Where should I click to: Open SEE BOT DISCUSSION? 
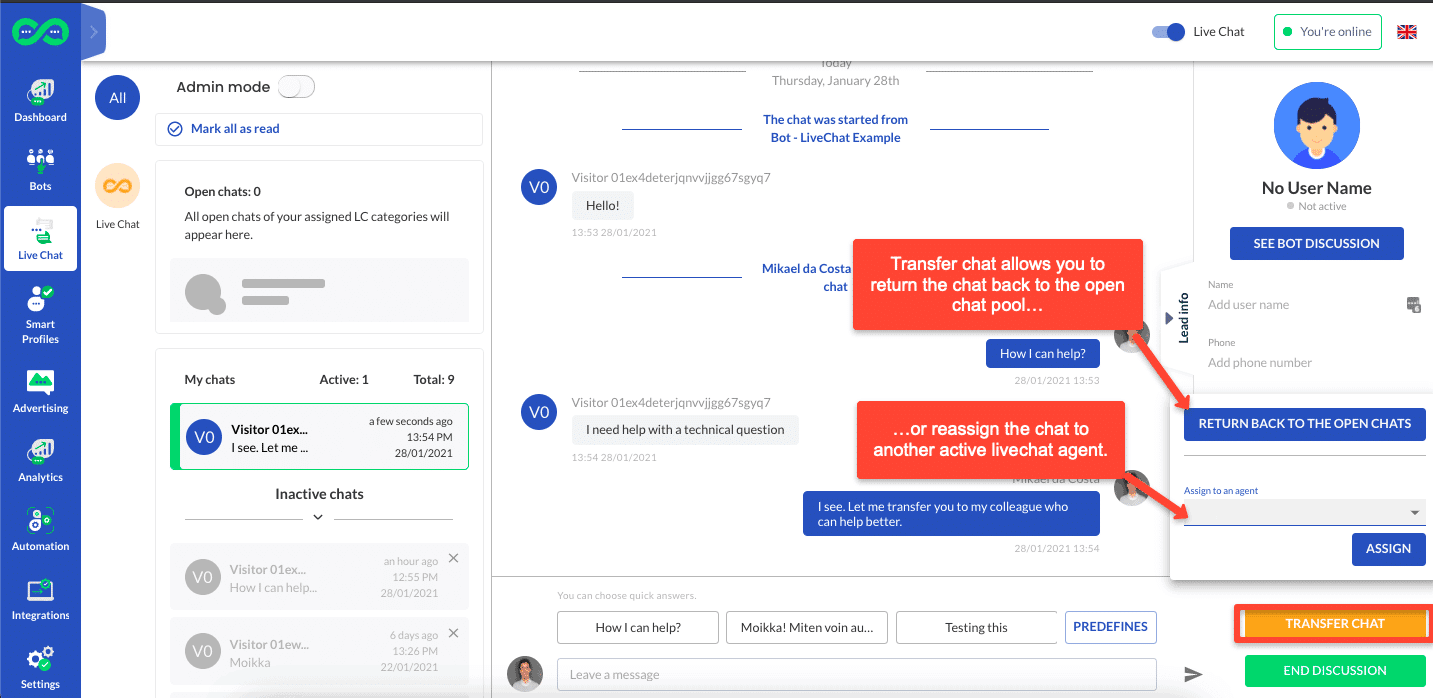(1316, 243)
